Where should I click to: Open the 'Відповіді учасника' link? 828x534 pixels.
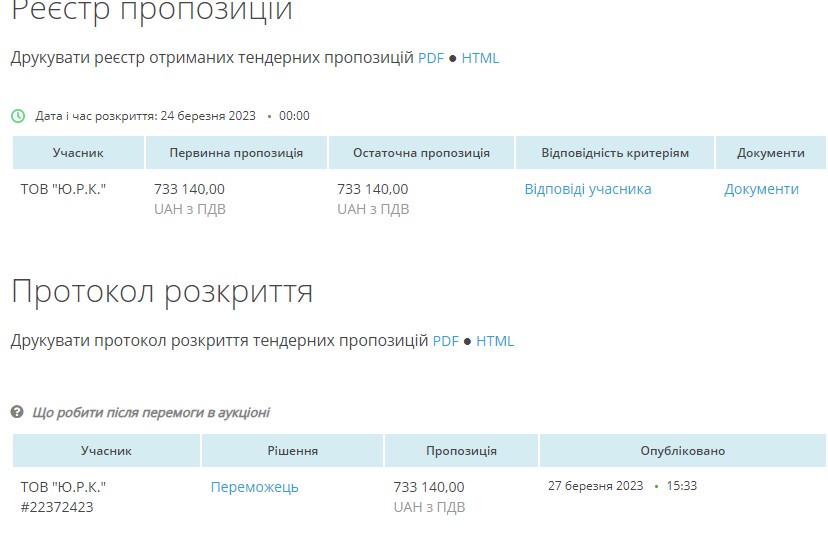[588, 189]
